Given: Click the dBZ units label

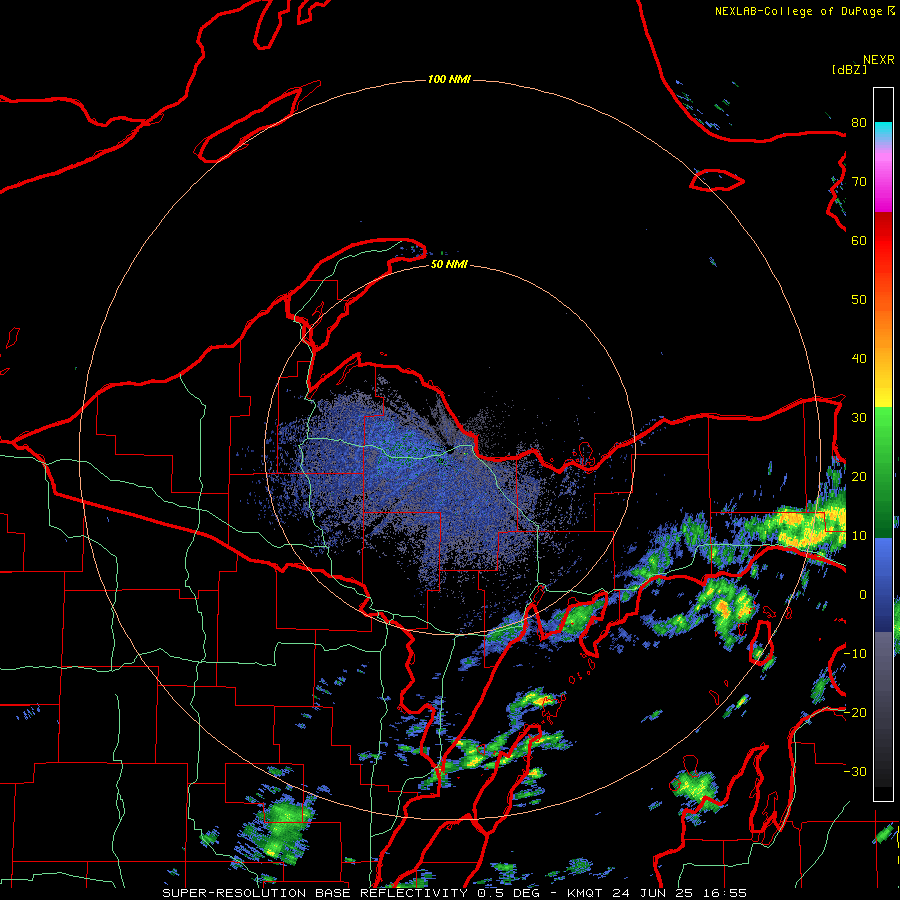Looking at the screenshot, I should click(x=849, y=70).
